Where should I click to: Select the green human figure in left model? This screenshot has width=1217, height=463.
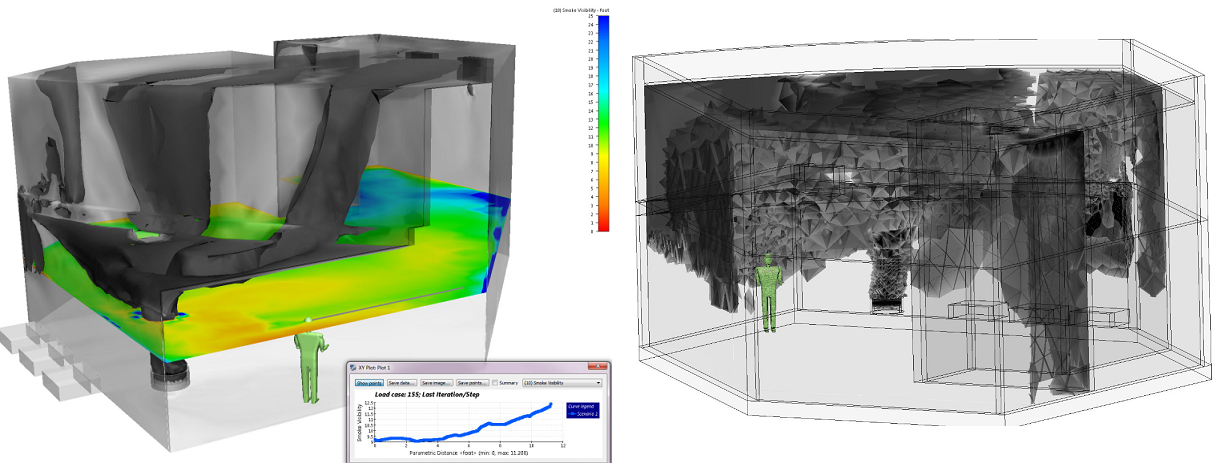pyautogui.click(x=310, y=362)
